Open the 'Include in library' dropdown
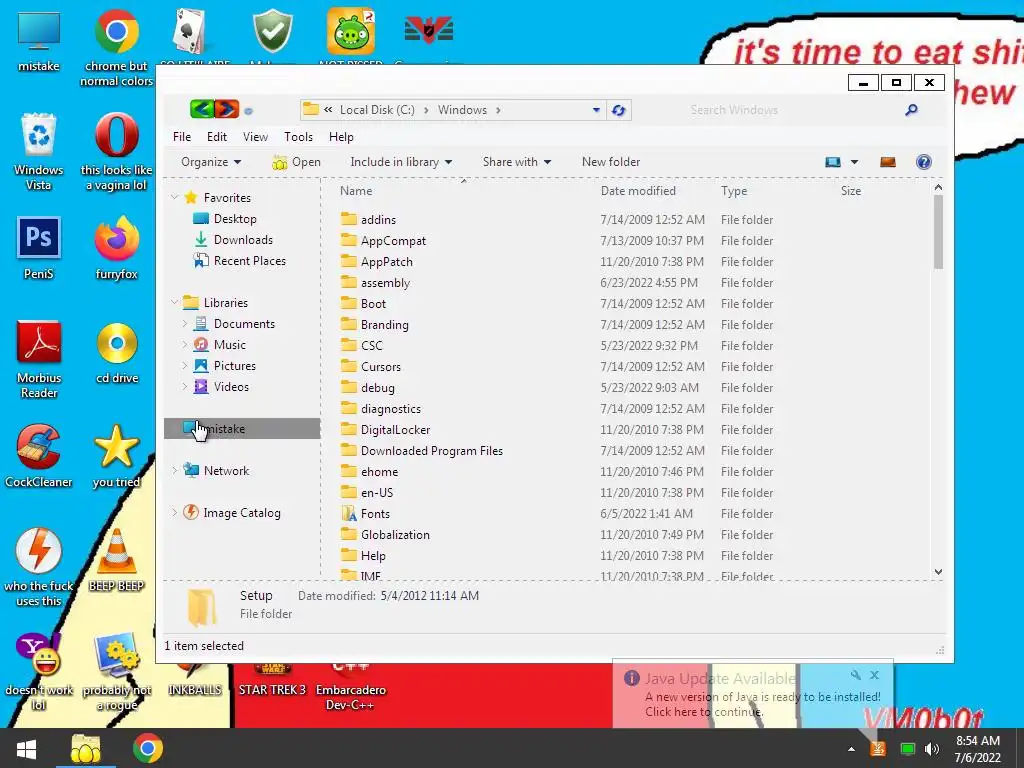The image size is (1024, 768). (x=401, y=162)
